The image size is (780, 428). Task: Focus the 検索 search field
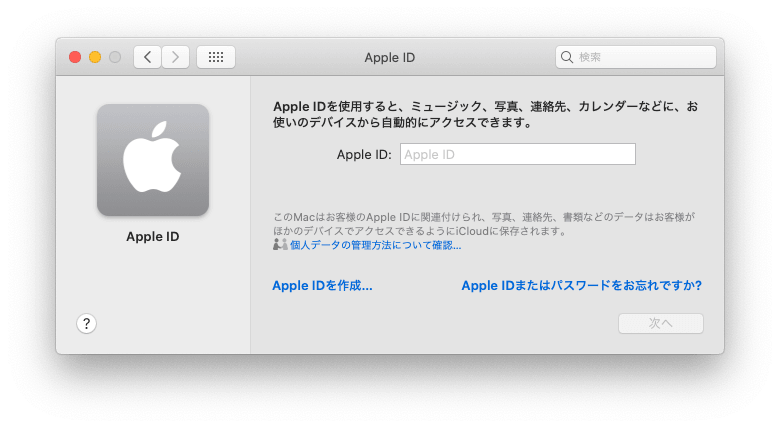click(636, 57)
